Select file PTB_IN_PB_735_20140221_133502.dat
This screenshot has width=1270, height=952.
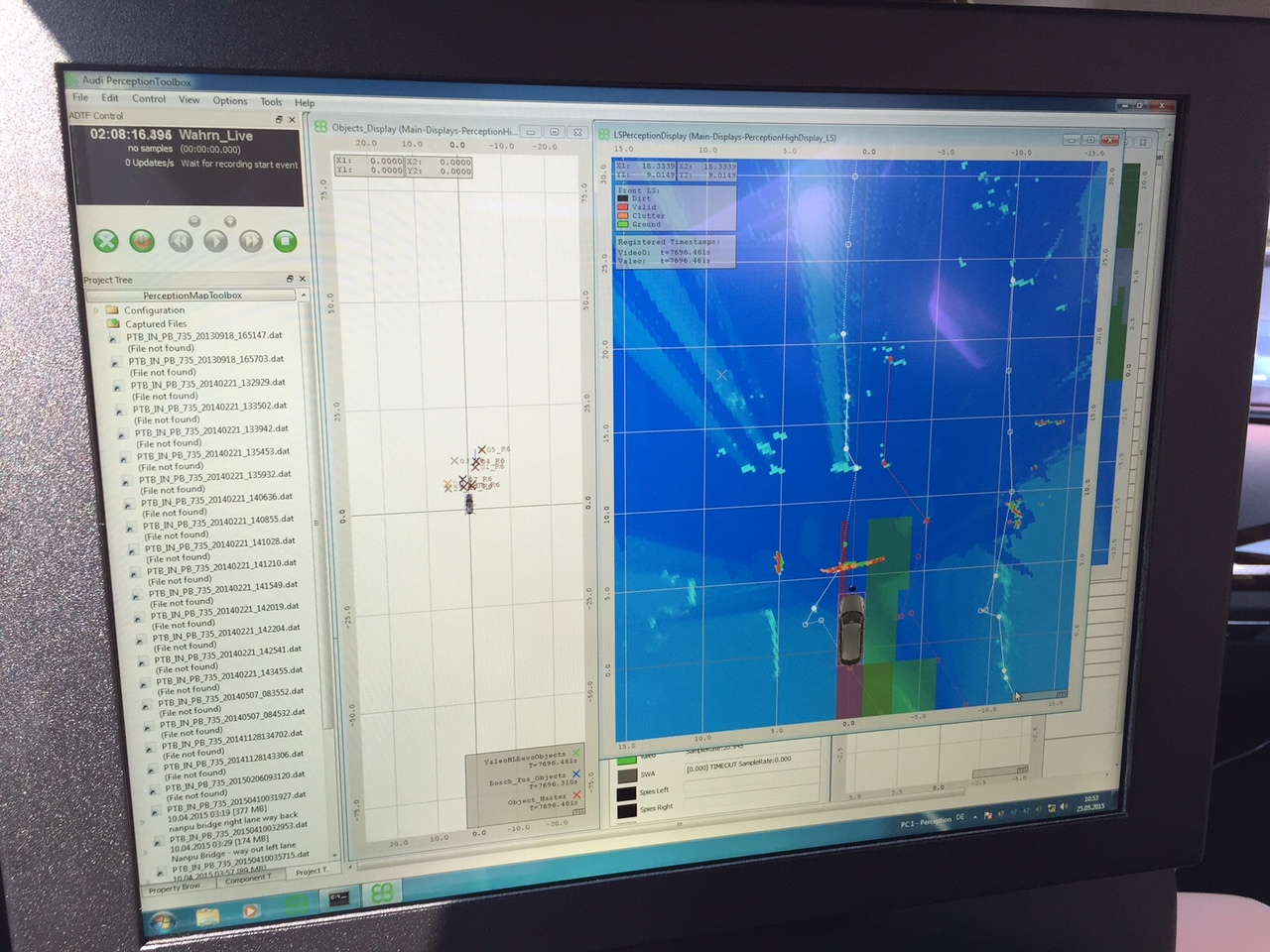pos(210,408)
